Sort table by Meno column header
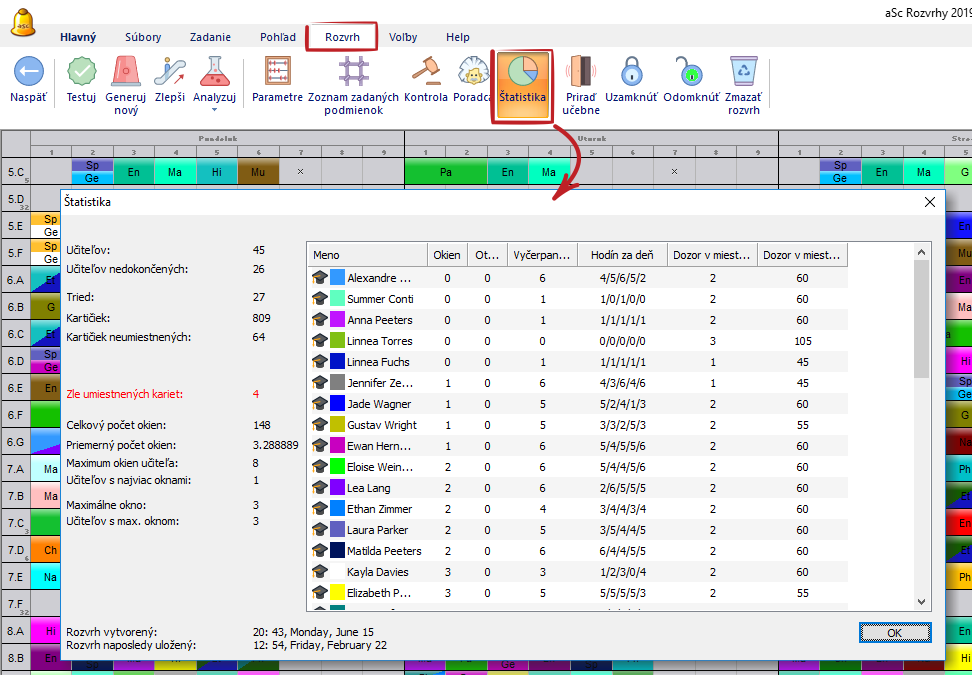This screenshot has height=675, width=972. click(x=367, y=255)
